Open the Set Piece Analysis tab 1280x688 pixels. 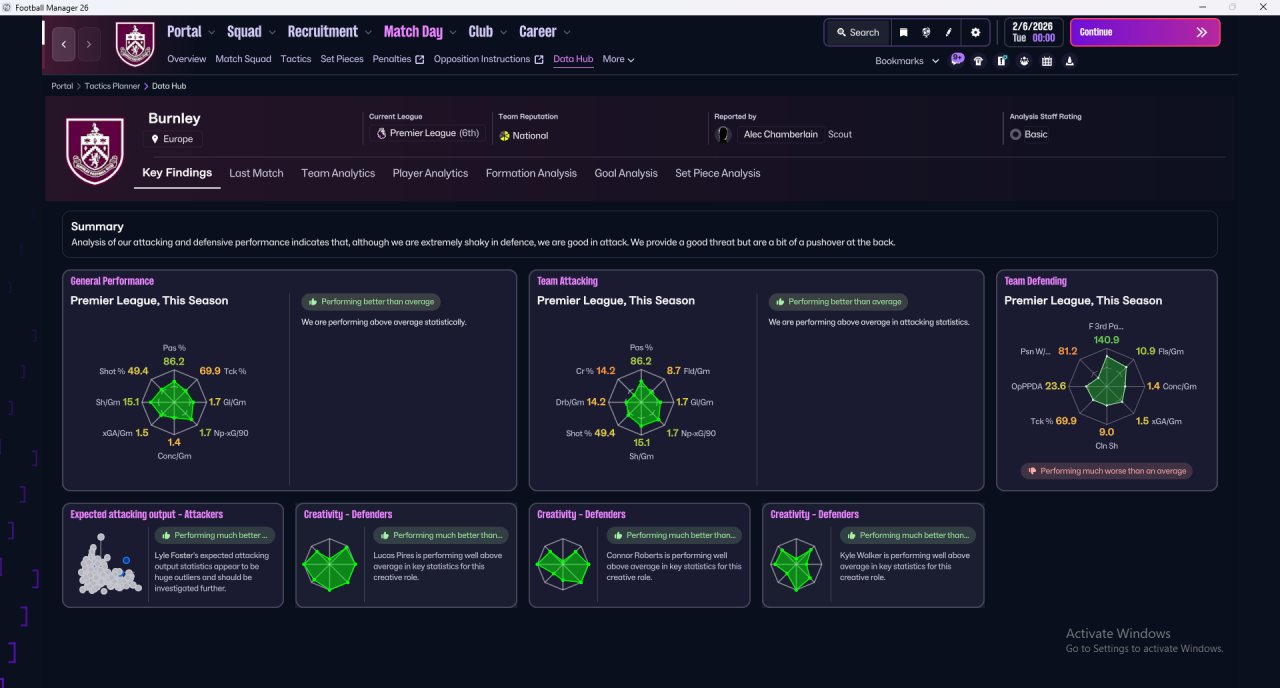click(x=717, y=173)
